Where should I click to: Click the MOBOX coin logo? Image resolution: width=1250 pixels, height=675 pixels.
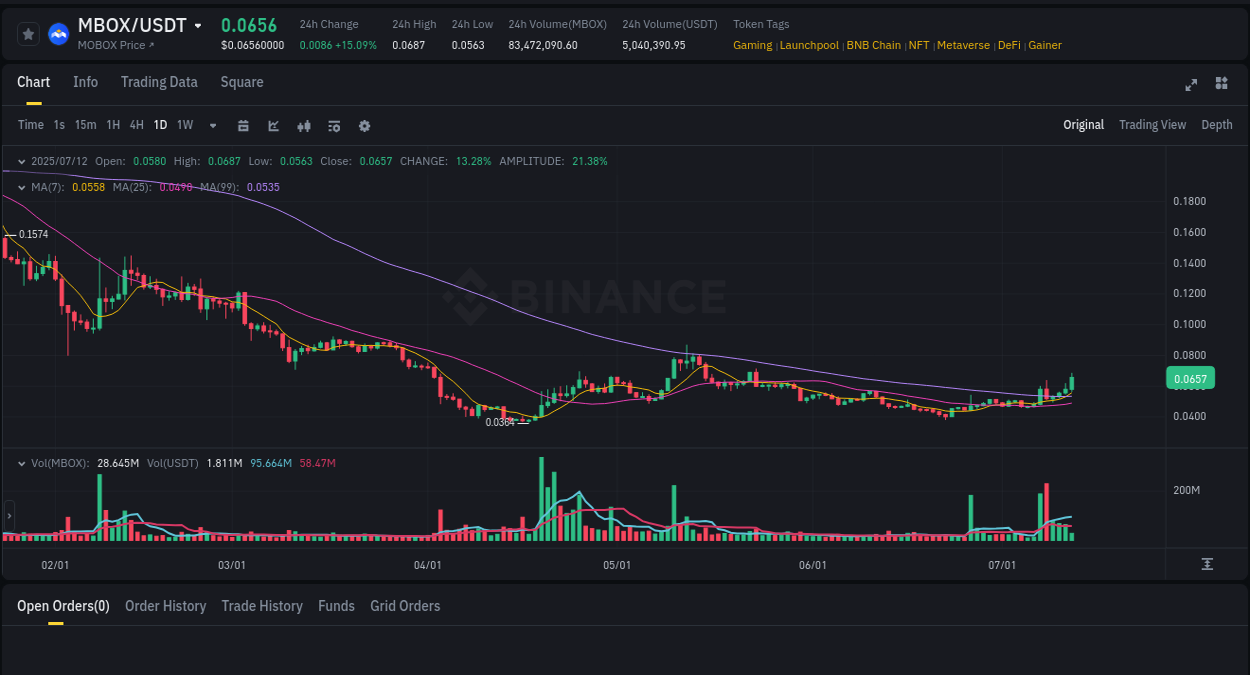tap(59, 33)
